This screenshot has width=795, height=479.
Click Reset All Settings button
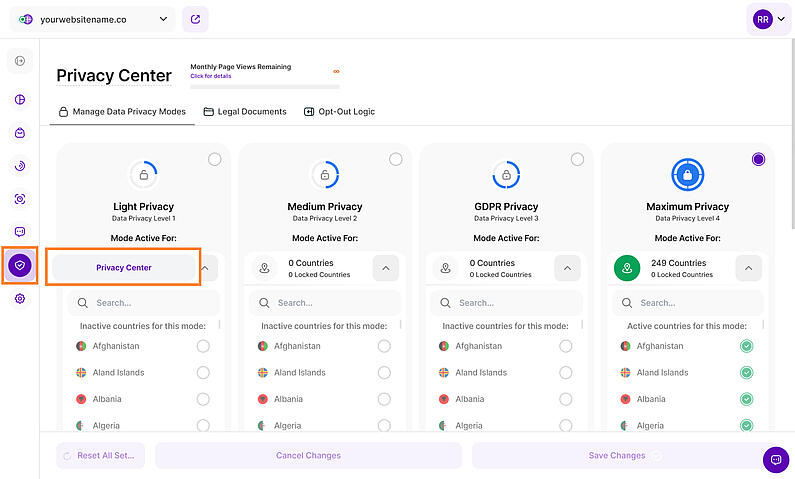(x=100, y=456)
